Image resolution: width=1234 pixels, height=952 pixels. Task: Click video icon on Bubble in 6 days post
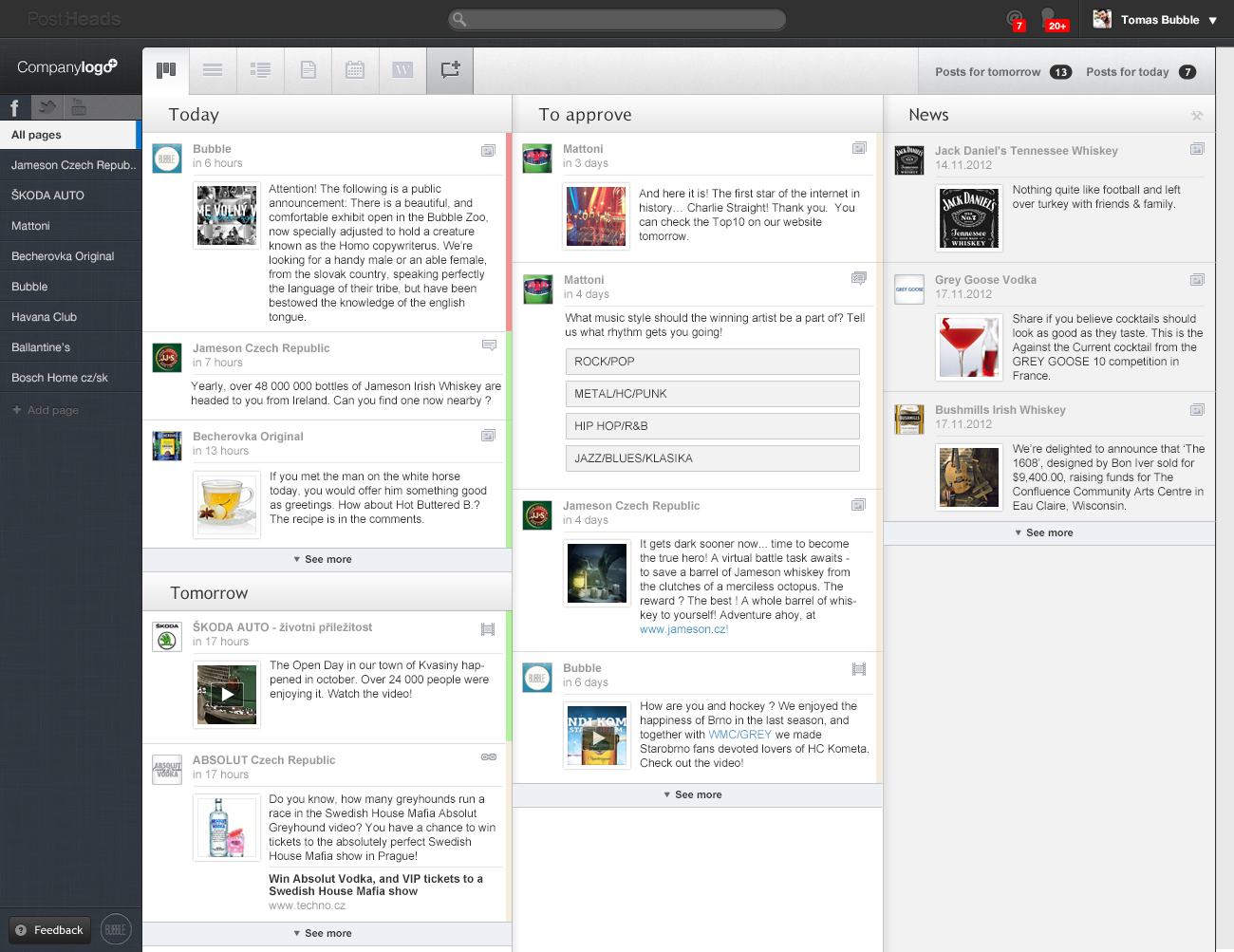point(859,669)
